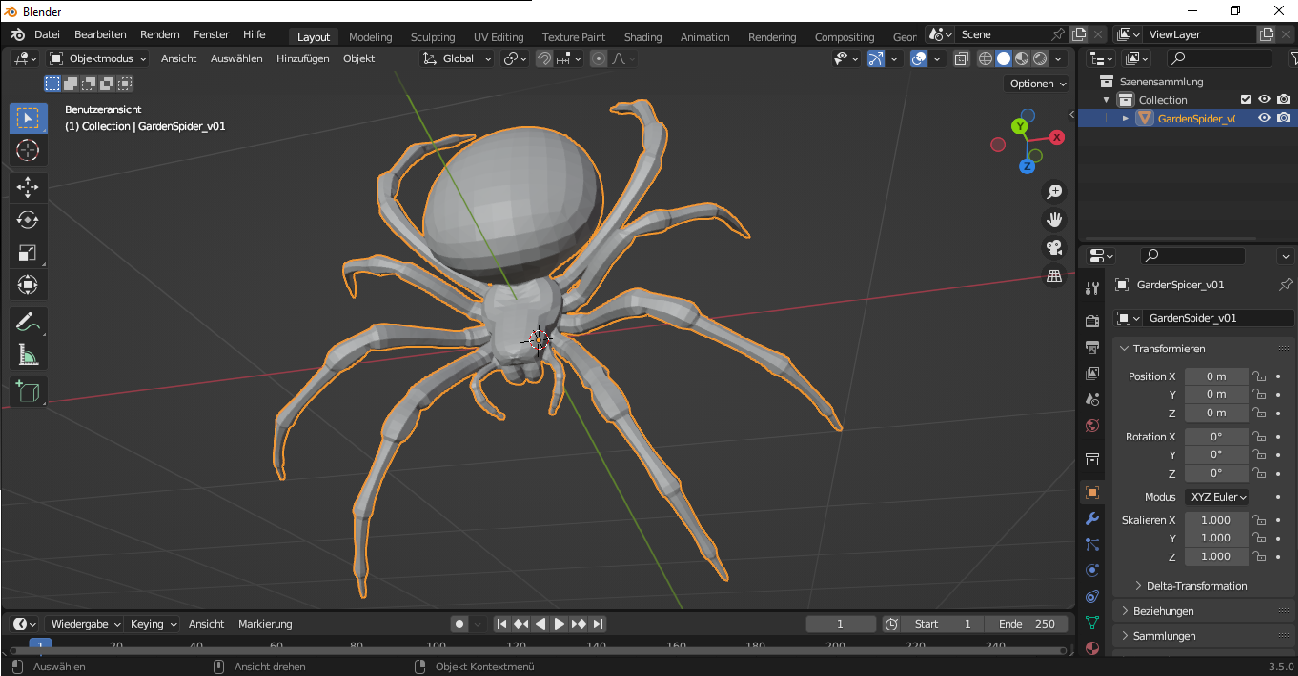Open the Bearbeiten menu

coord(100,35)
